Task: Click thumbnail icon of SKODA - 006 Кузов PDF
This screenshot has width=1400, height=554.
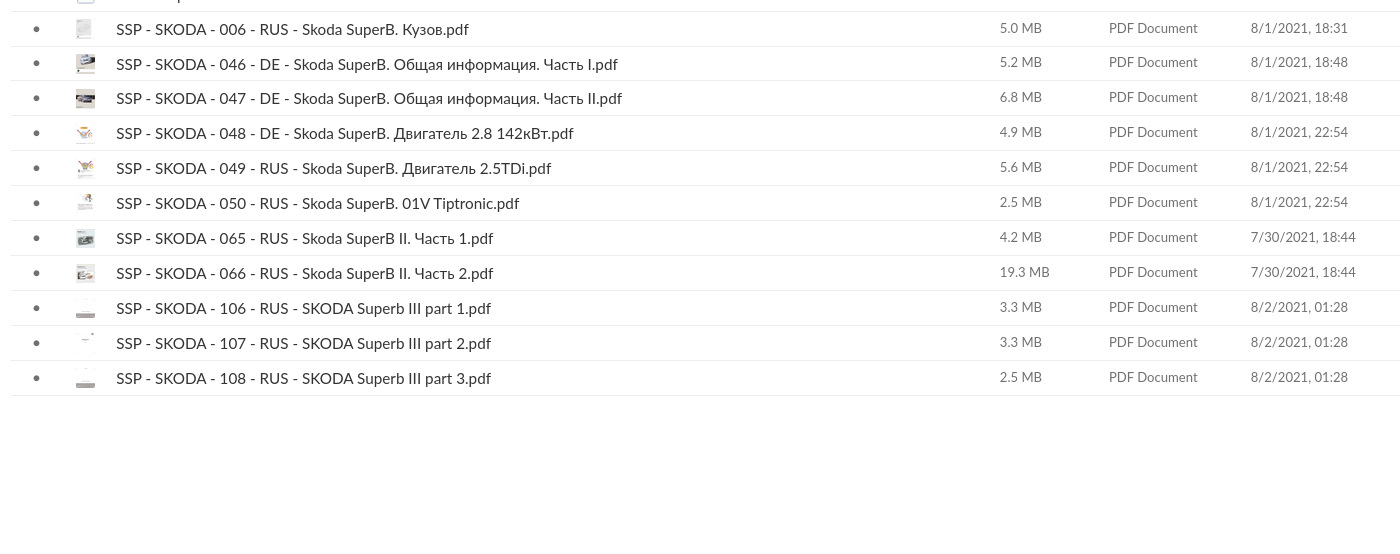Action: click(85, 29)
